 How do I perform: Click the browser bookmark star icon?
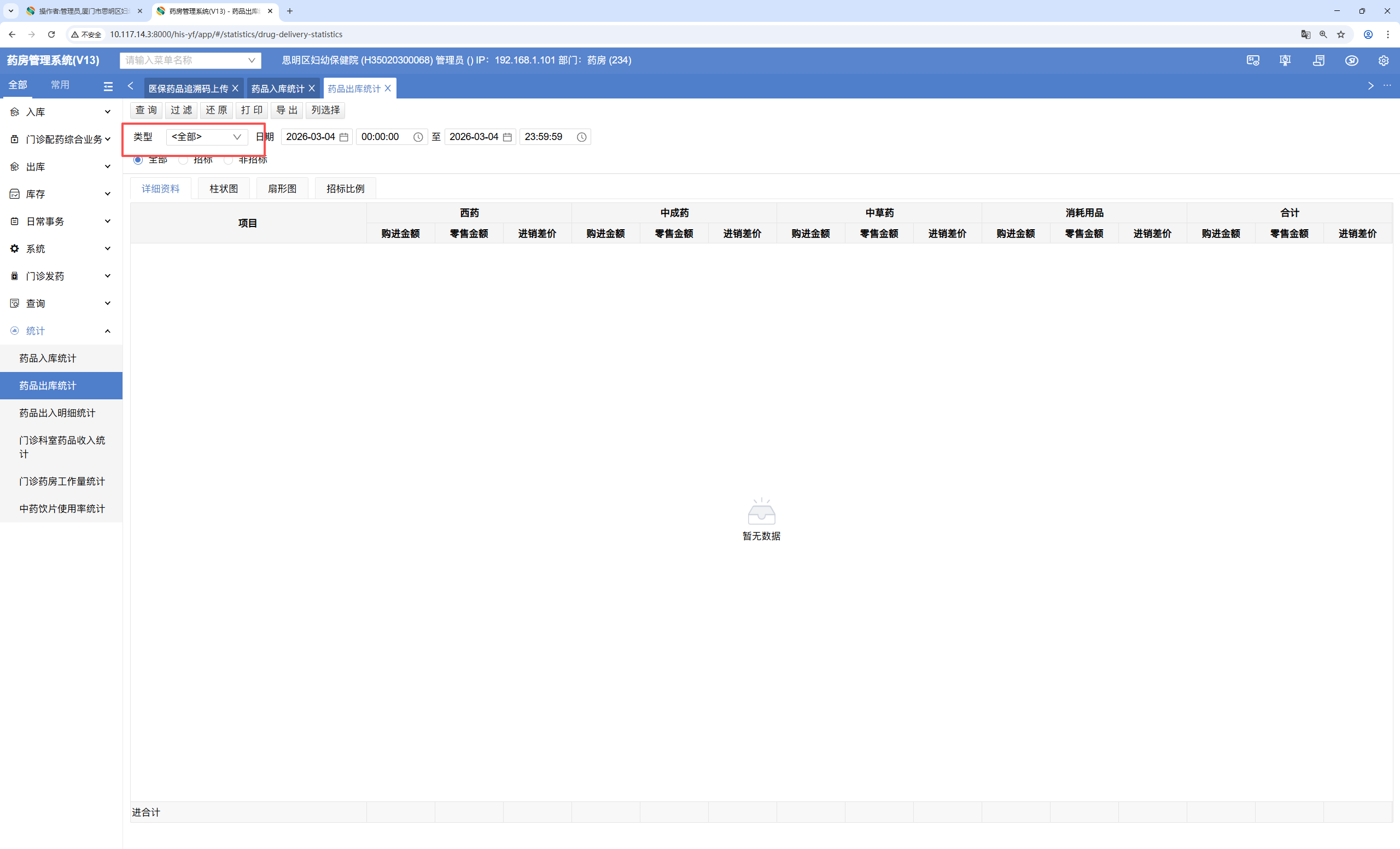[x=1341, y=34]
